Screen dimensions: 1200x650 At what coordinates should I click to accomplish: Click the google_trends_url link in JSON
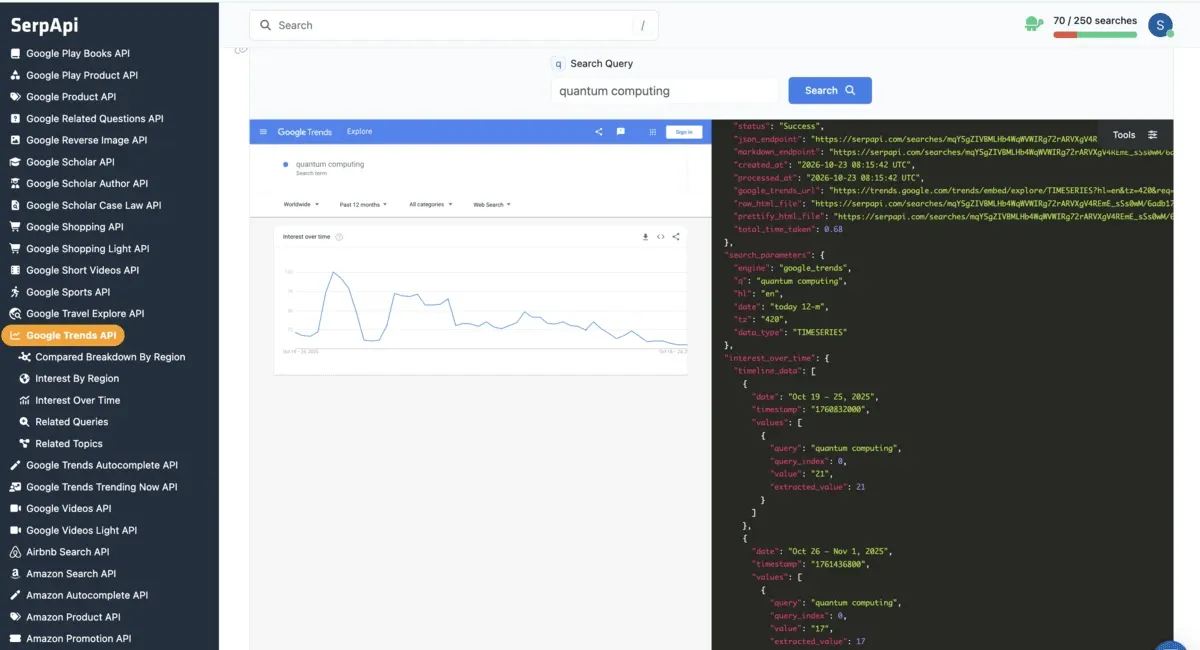(1003, 190)
